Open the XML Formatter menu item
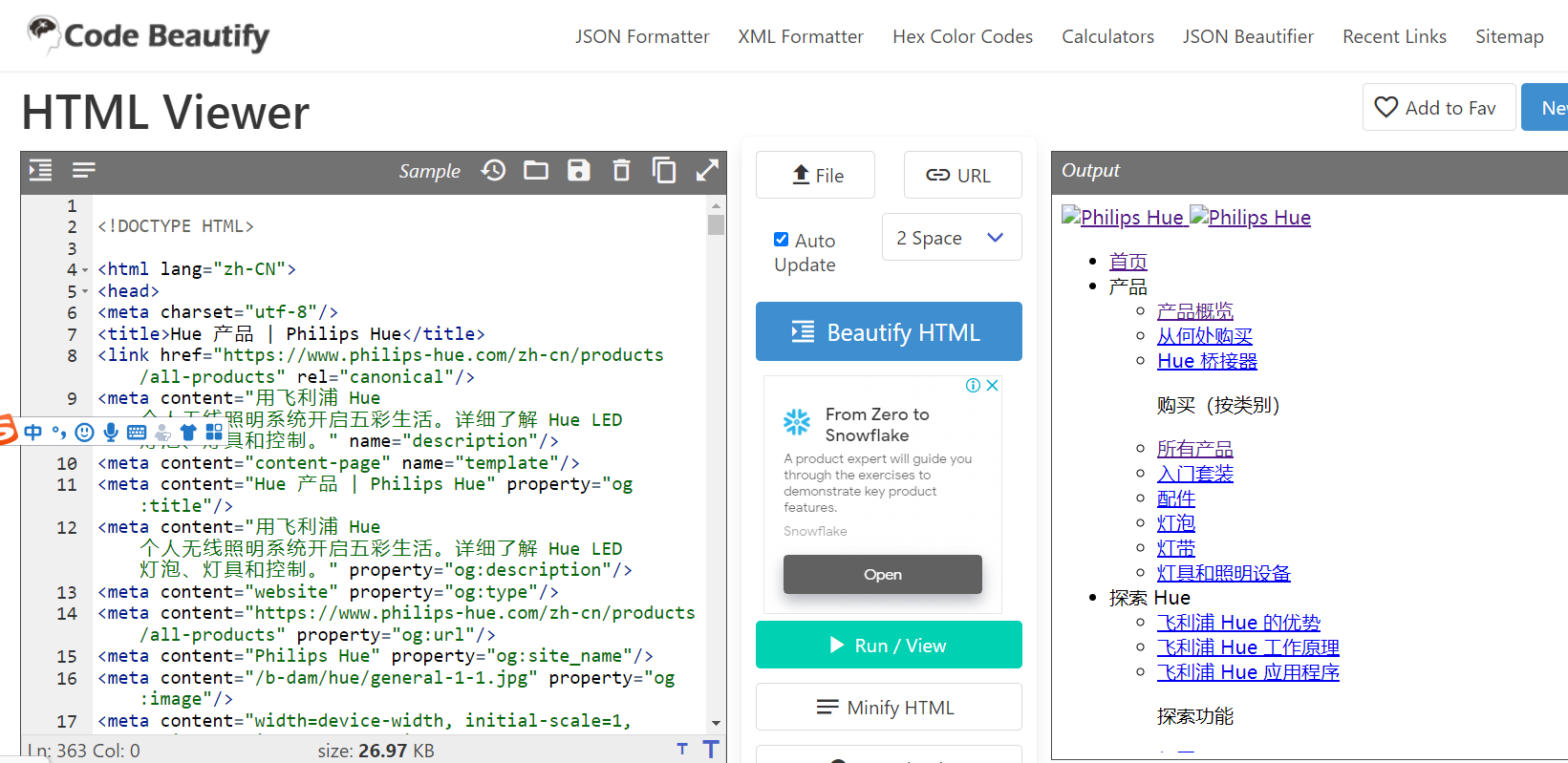 [x=801, y=36]
